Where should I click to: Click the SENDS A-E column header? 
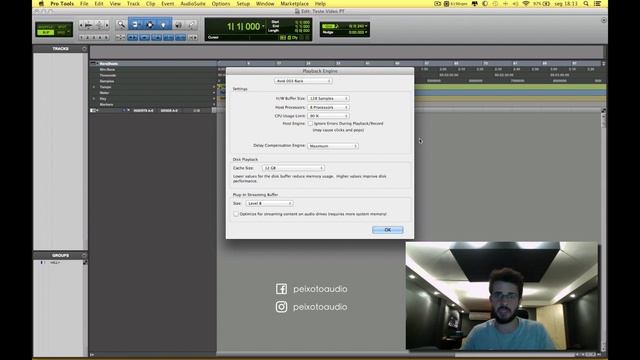169,111
